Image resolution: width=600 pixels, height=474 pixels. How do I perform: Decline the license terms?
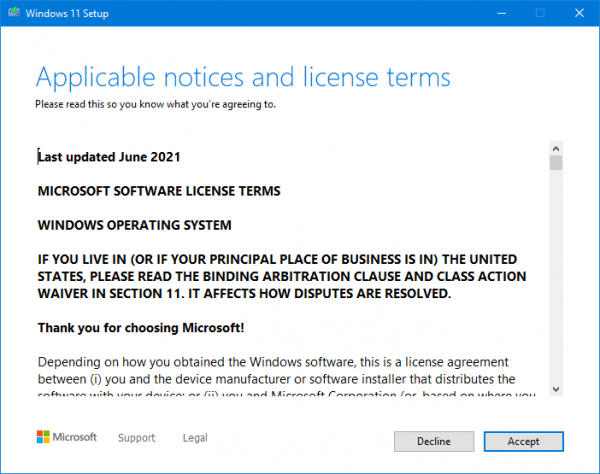(x=434, y=441)
